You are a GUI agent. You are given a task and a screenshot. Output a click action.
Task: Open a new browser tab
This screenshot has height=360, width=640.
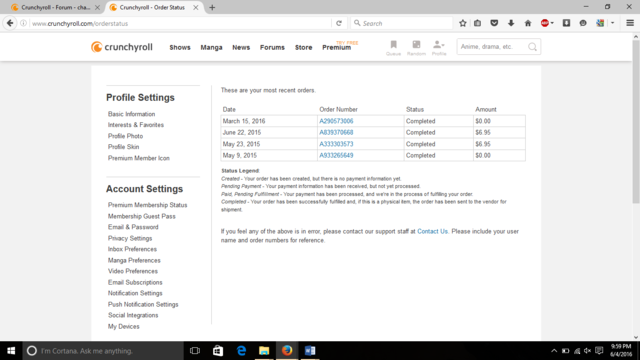click(x=212, y=7)
